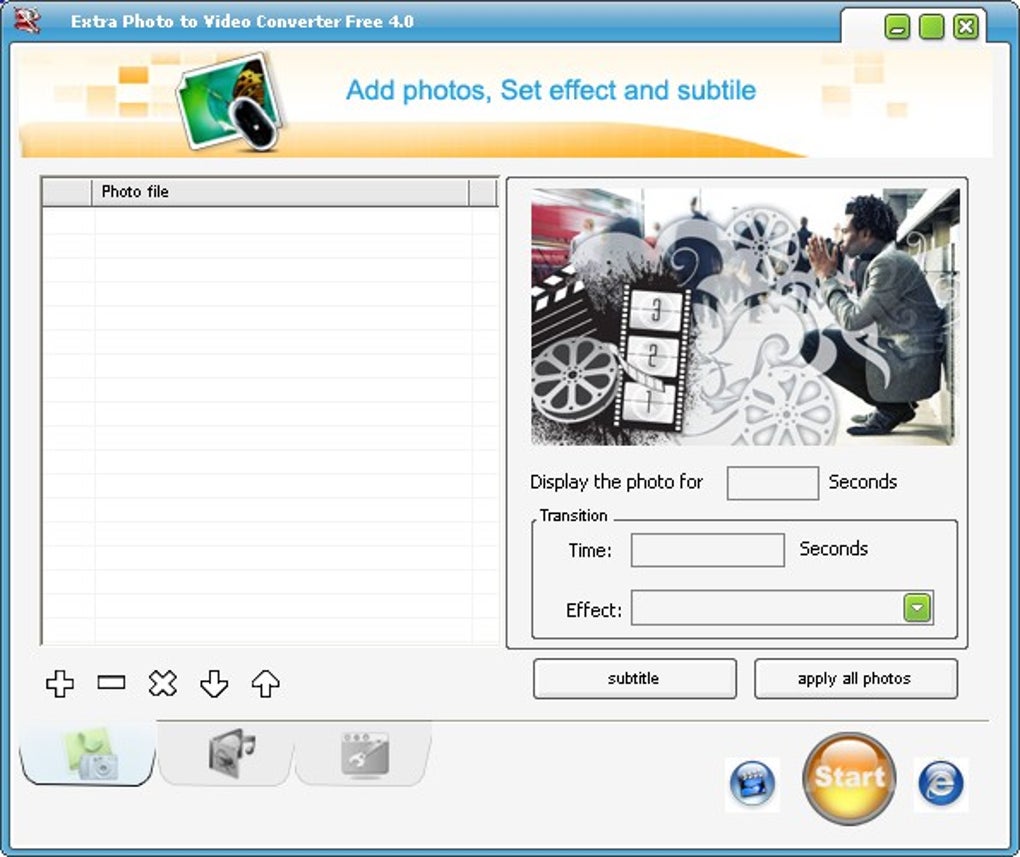This screenshot has height=857, width=1020.
Task: Remove selected photo with the minus icon
Action: [x=111, y=682]
